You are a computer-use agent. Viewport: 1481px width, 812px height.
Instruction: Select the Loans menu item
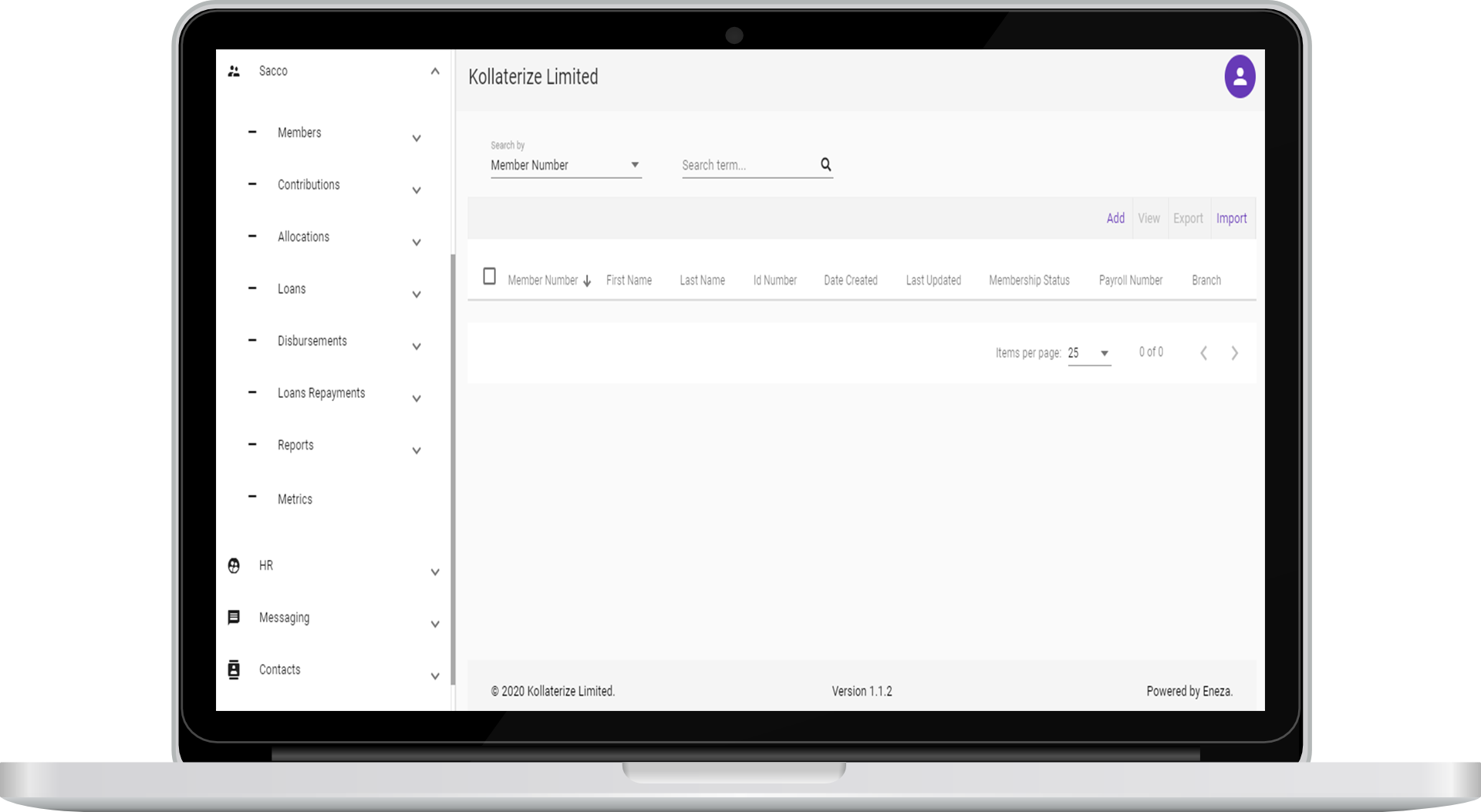292,288
